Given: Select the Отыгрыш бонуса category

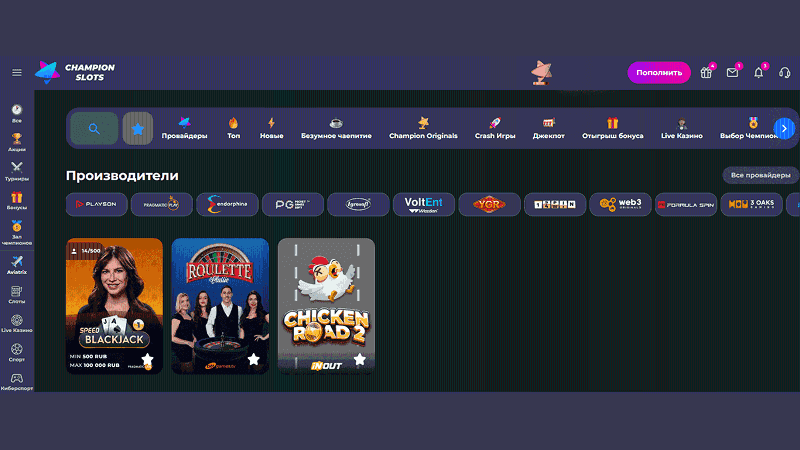Looking at the screenshot, I should (613, 128).
